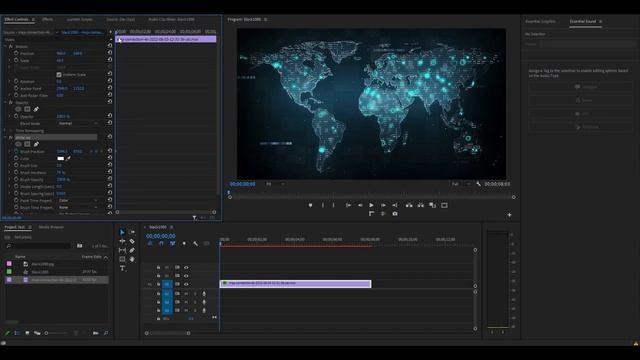
Task: Lift the selection in the Program monitor
Action: (x=409, y=205)
